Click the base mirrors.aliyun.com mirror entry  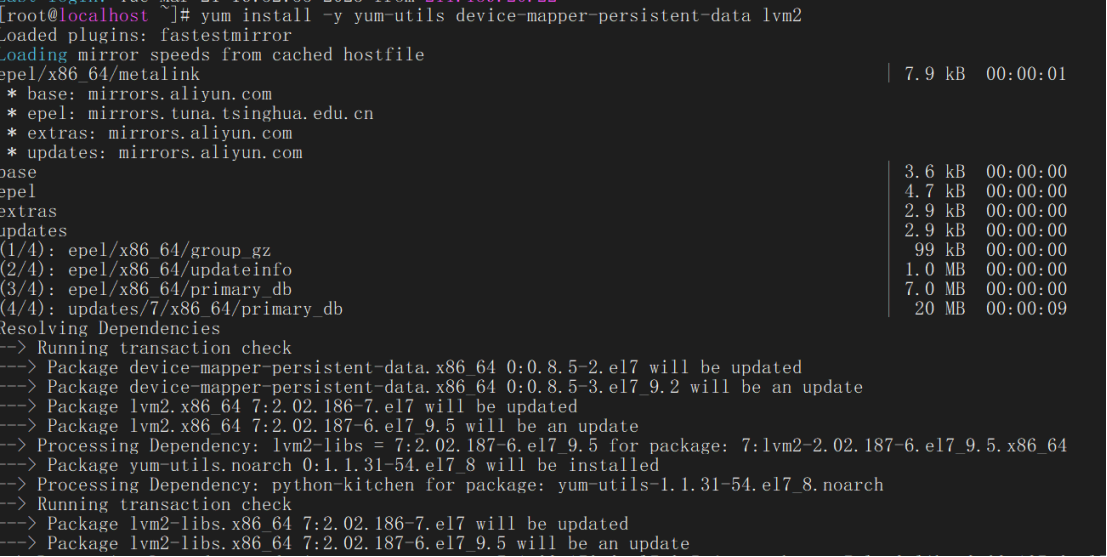139,94
